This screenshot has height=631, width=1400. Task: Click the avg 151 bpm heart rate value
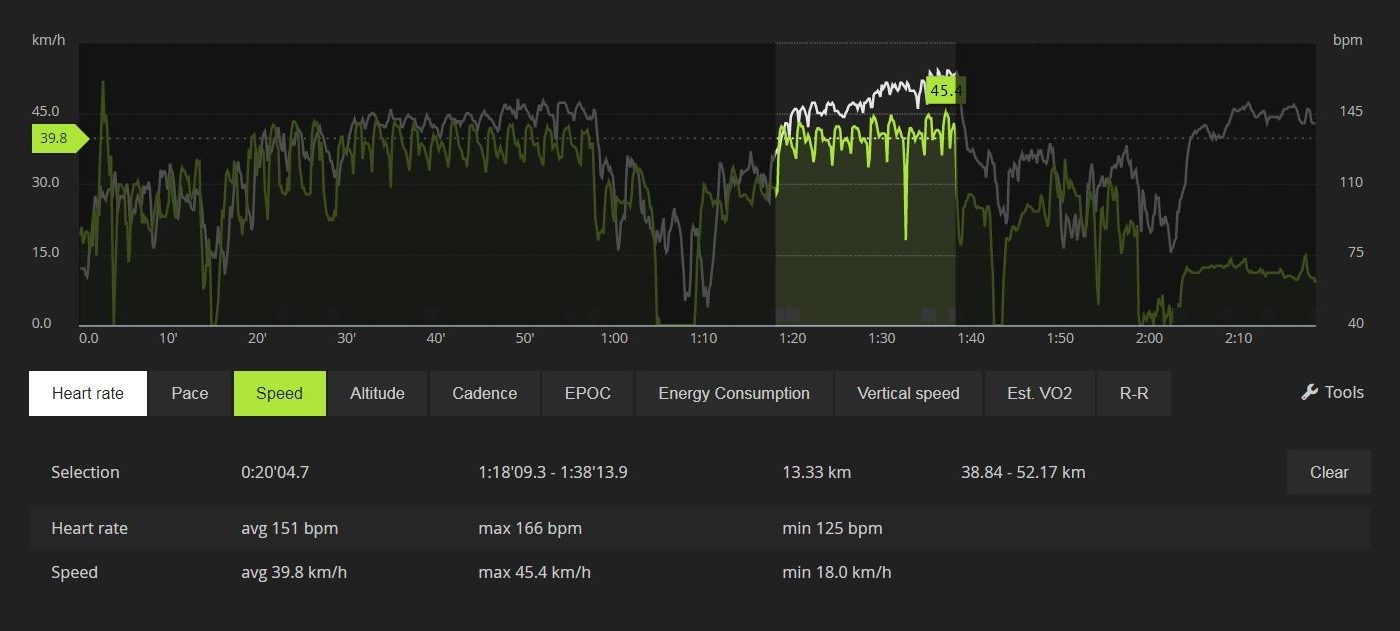click(282, 529)
